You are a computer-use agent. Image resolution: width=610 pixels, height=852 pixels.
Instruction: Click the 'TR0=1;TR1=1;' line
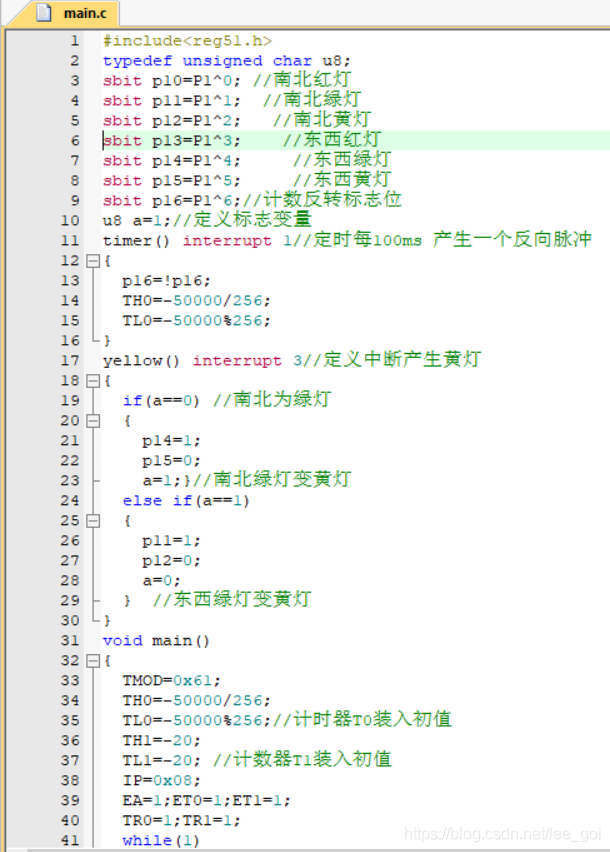tap(181, 820)
